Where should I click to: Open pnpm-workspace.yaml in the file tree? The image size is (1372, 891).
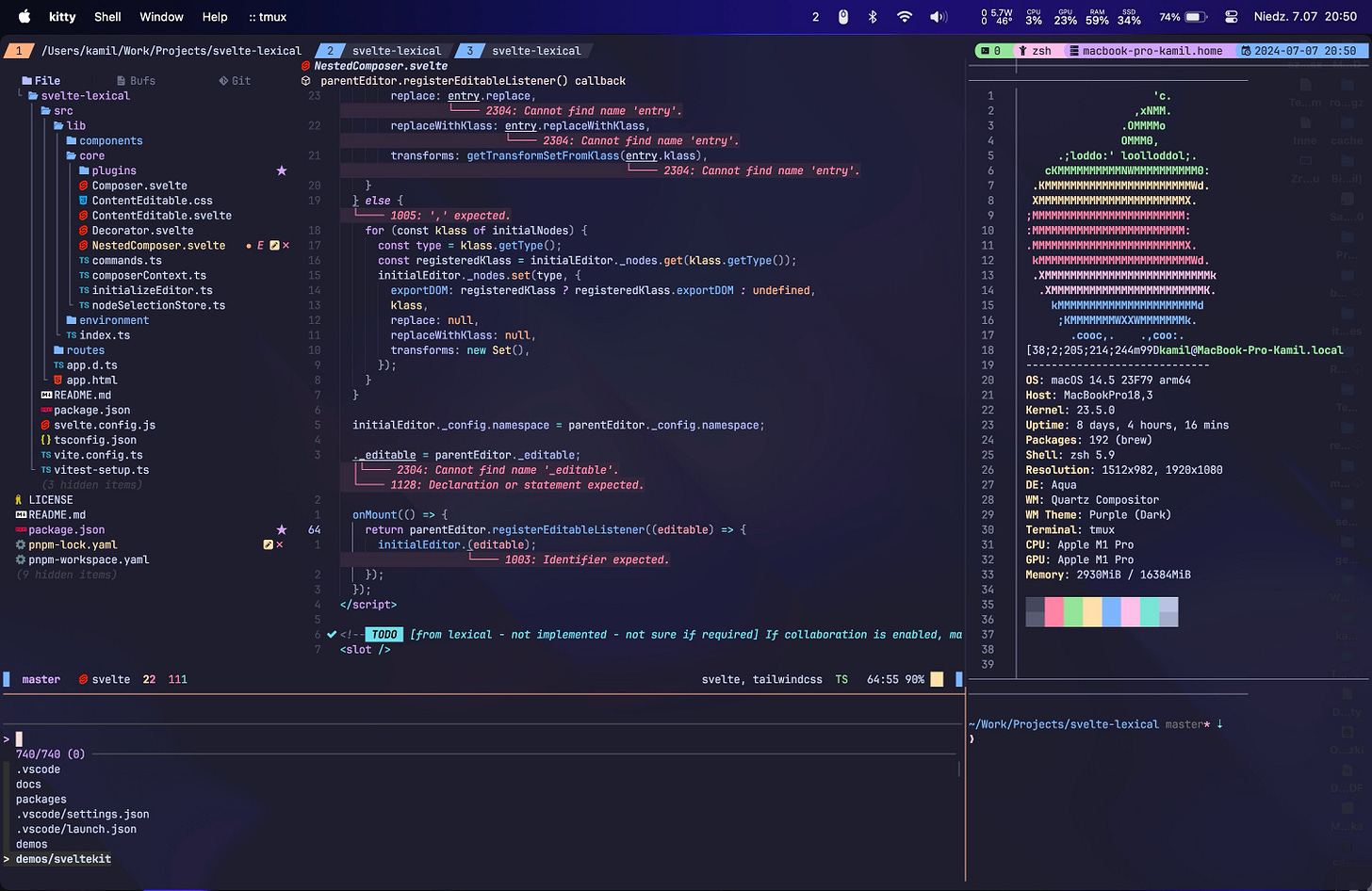point(89,559)
